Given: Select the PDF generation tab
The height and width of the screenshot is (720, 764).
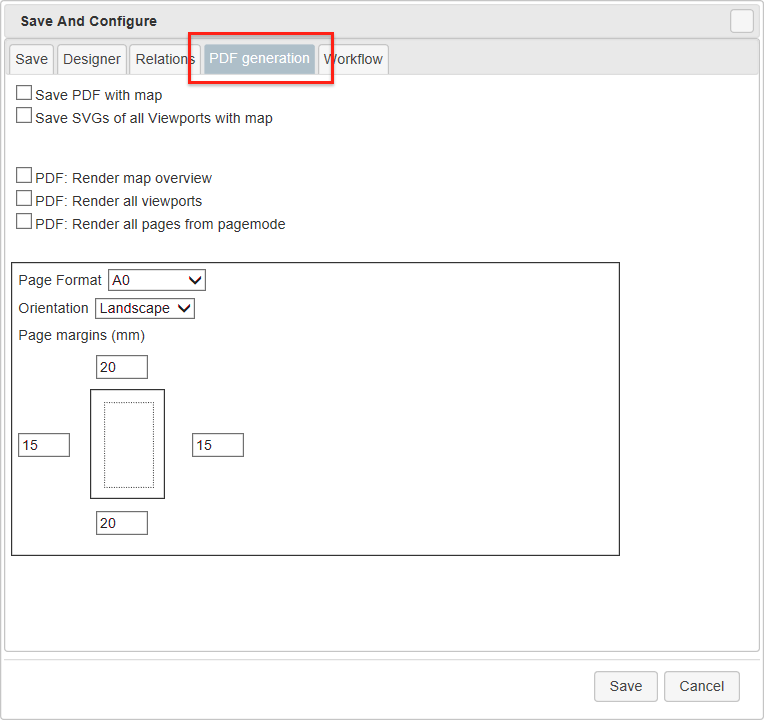Looking at the screenshot, I should click(259, 59).
